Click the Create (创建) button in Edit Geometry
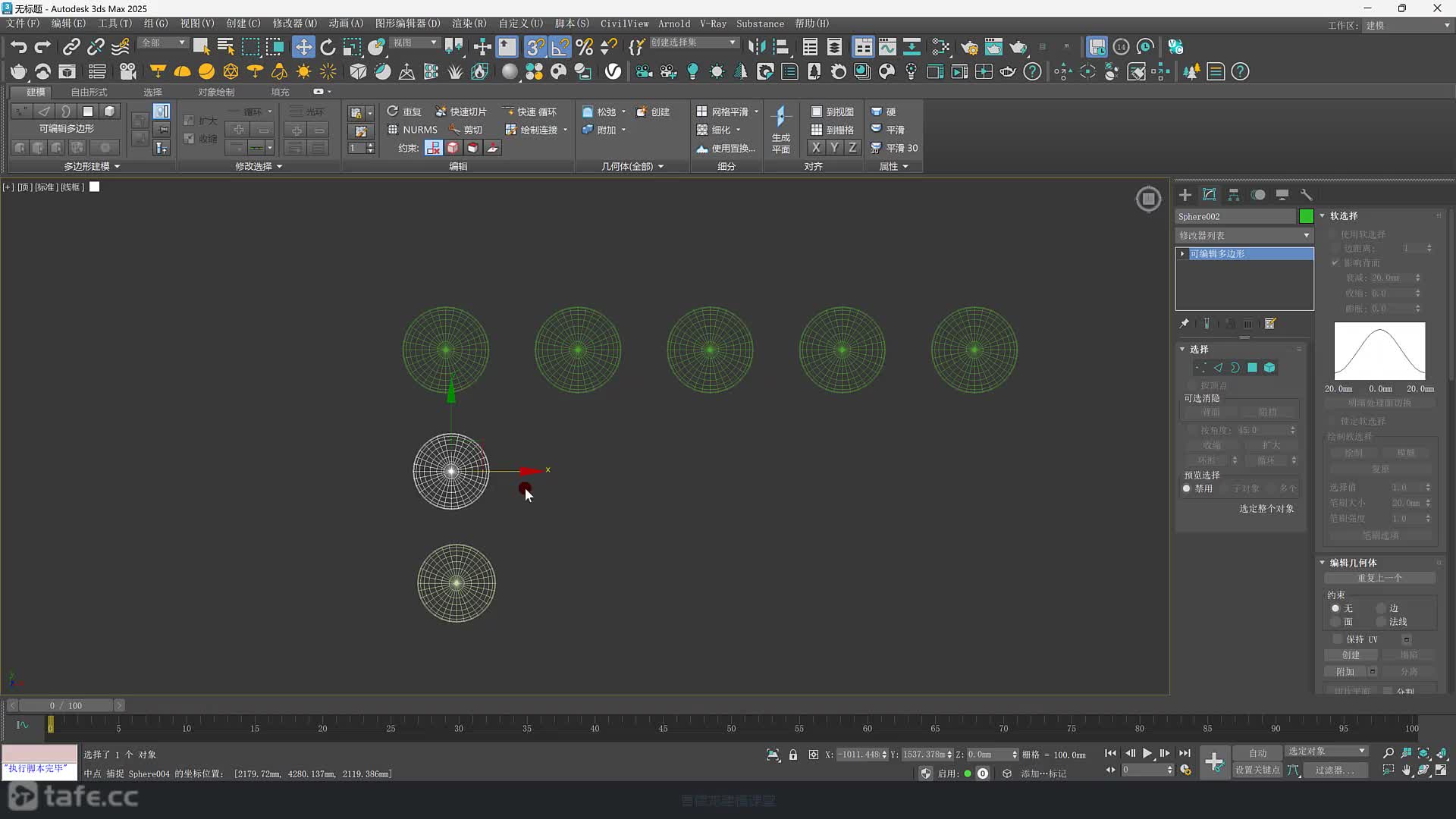Viewport: 1456px width, 819px height. (x=1351, y=654)
